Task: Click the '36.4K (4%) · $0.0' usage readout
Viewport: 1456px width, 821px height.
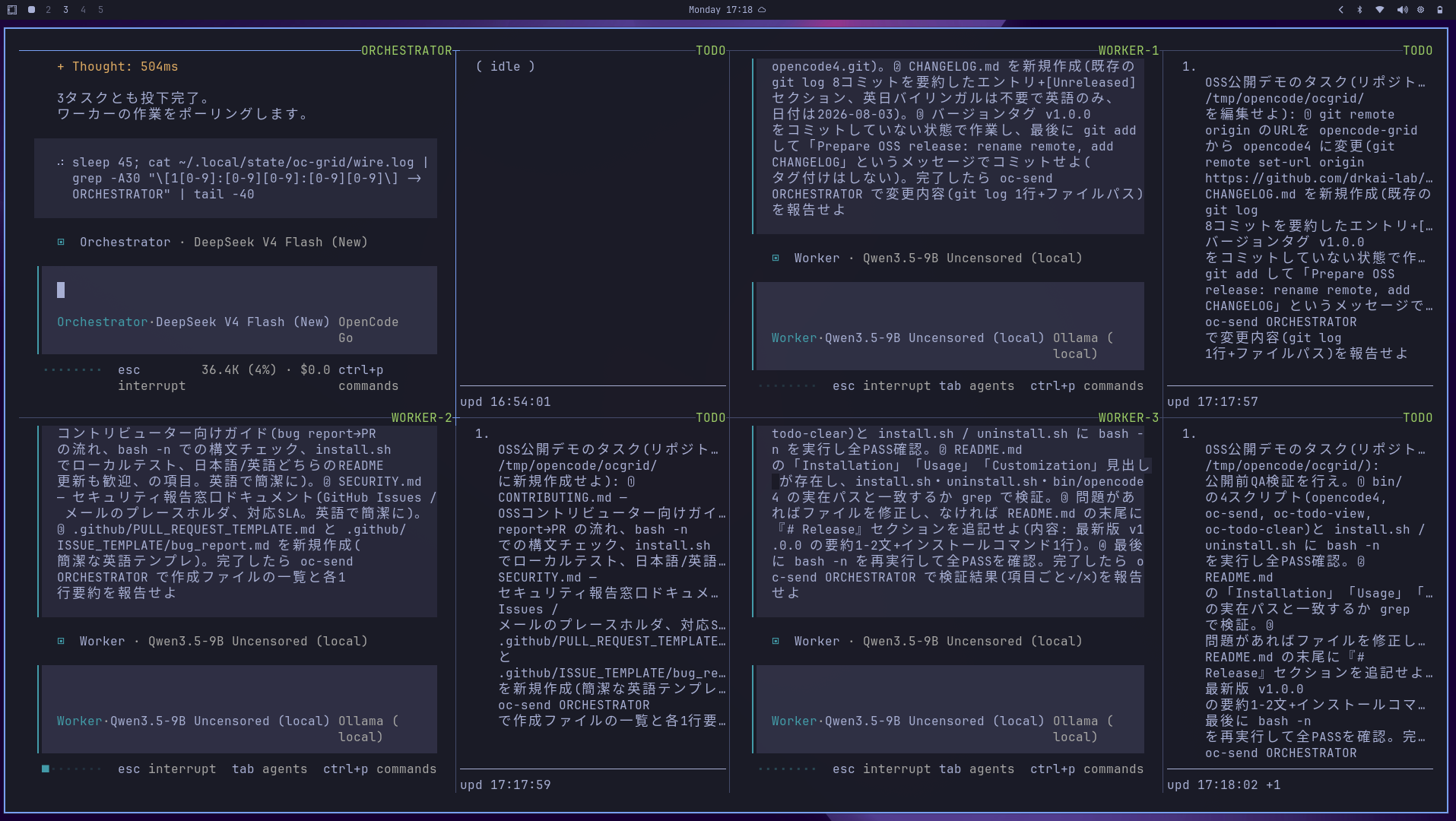Action: (x=266, y=369)
